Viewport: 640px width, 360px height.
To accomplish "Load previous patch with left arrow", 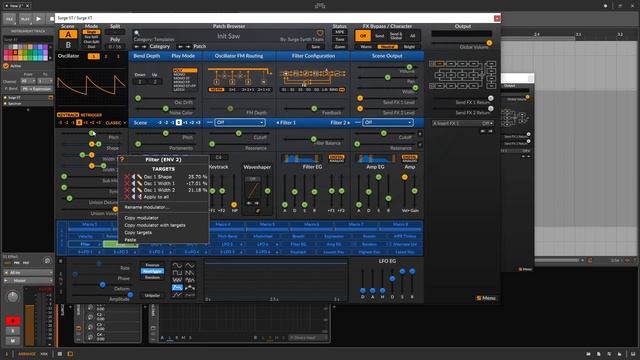I will coord(181,47).
